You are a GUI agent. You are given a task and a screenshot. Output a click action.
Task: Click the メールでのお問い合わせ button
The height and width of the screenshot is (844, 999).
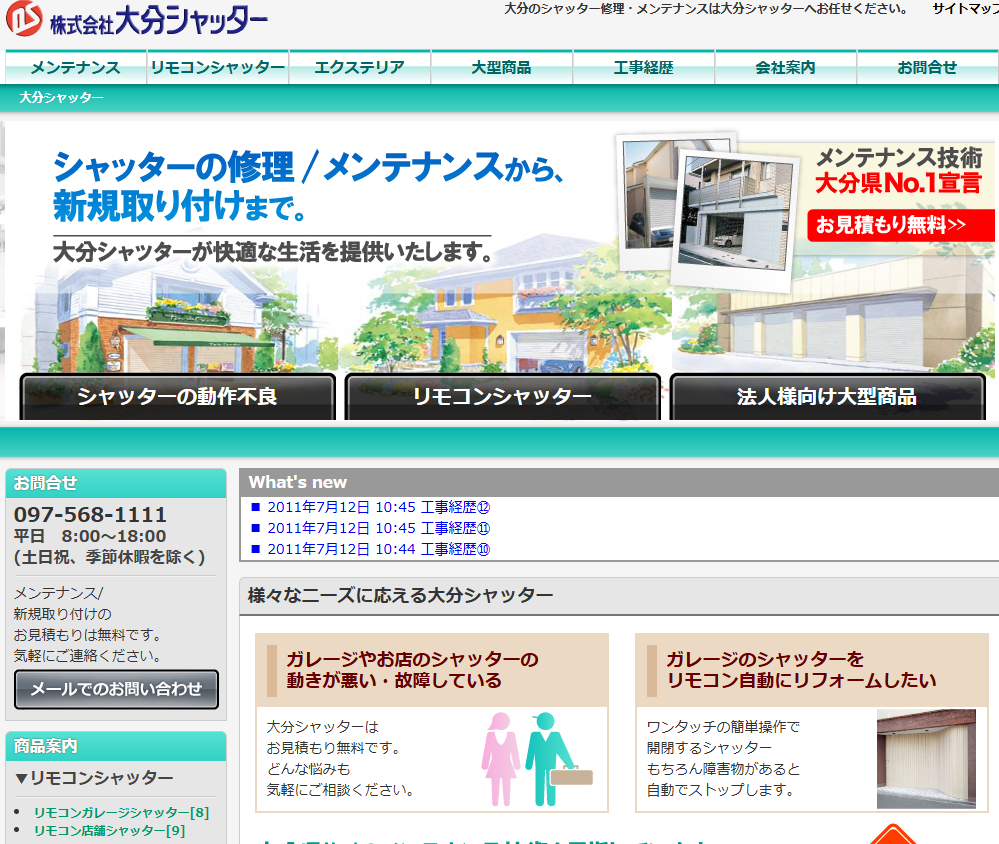[x=115, y=689]
